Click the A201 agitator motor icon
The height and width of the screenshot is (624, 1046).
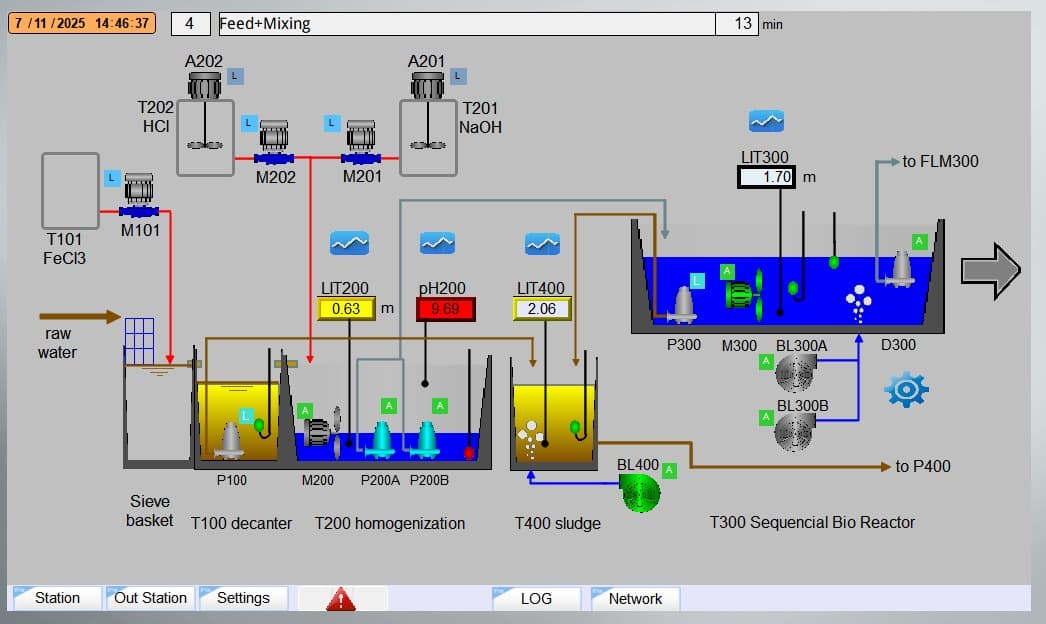[x=428, y=86]
